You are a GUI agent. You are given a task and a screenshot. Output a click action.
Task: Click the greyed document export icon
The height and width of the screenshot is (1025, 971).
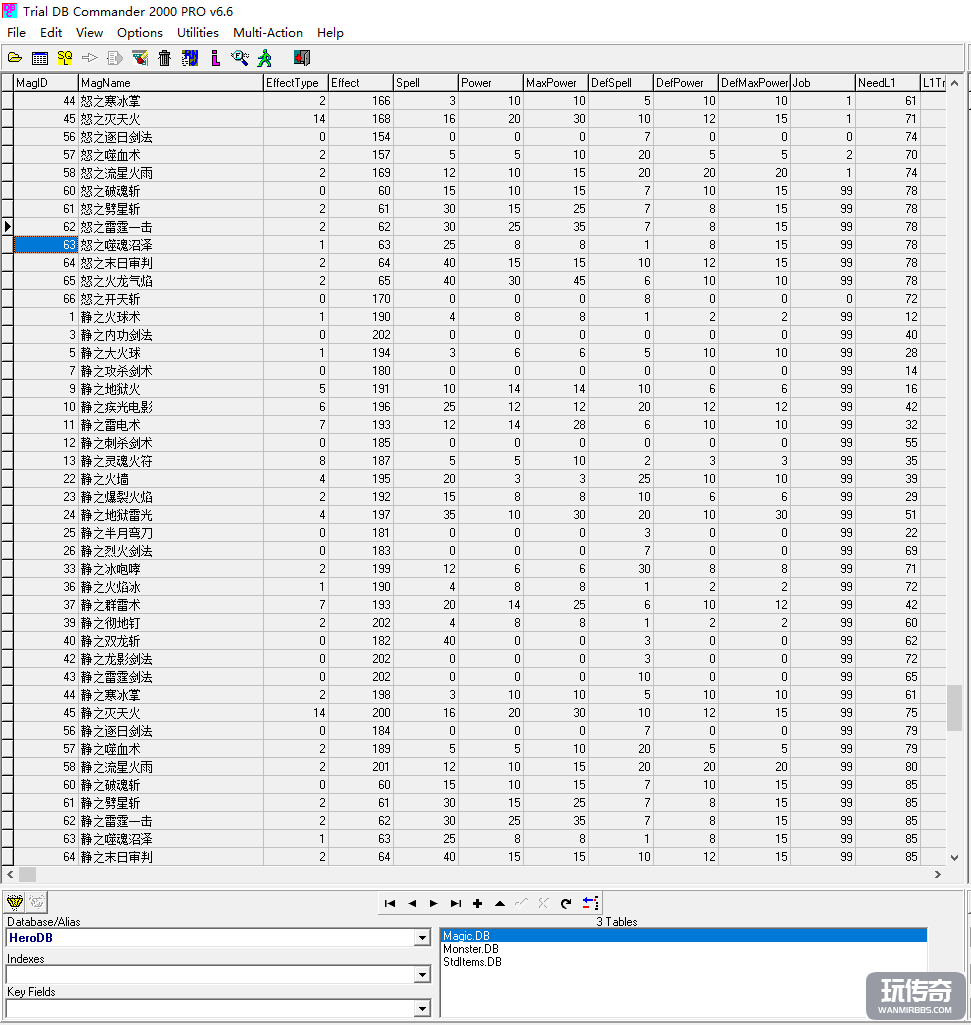[x=114, y=58]
